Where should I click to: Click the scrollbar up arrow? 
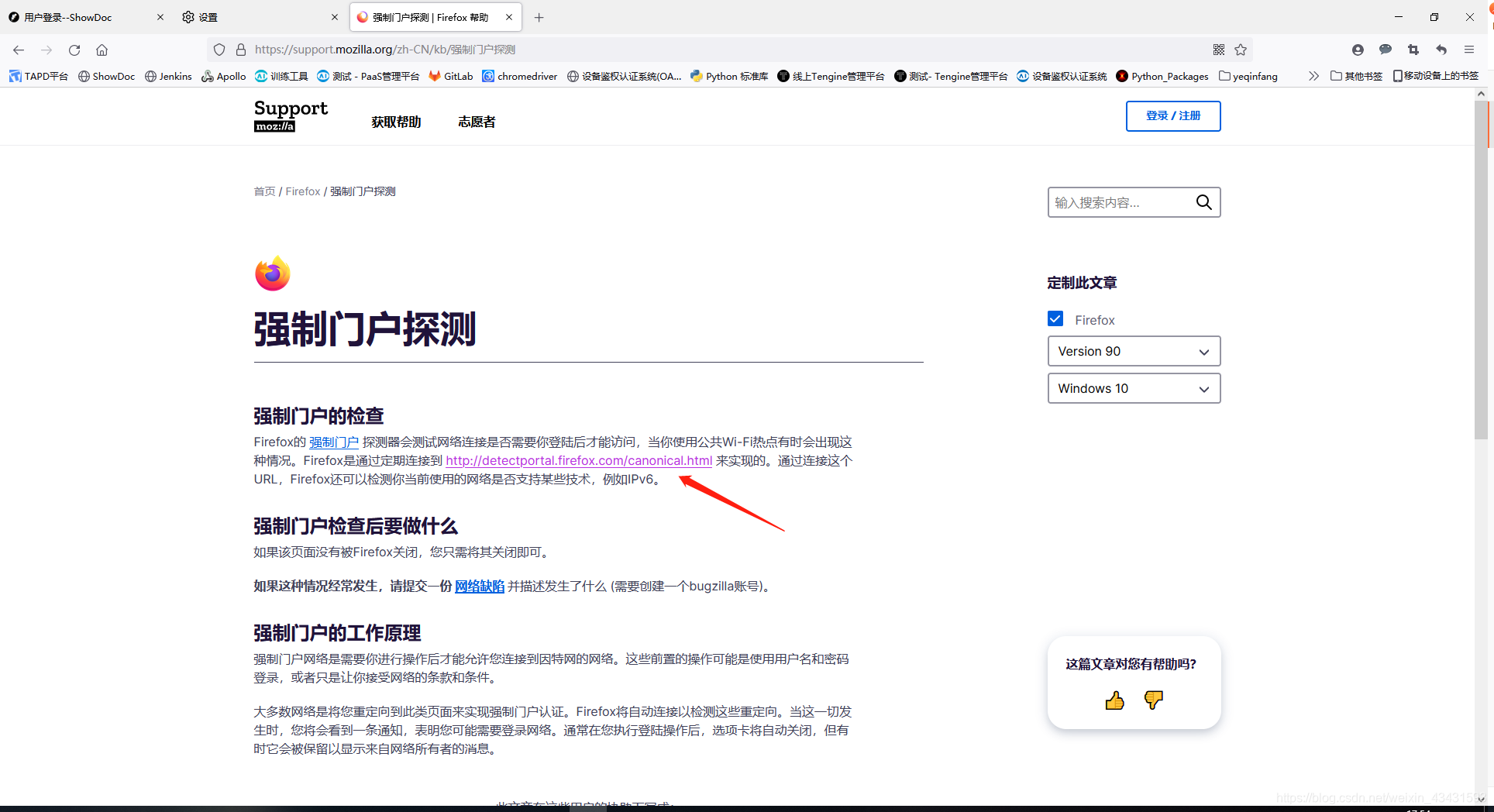[1481, 94]
